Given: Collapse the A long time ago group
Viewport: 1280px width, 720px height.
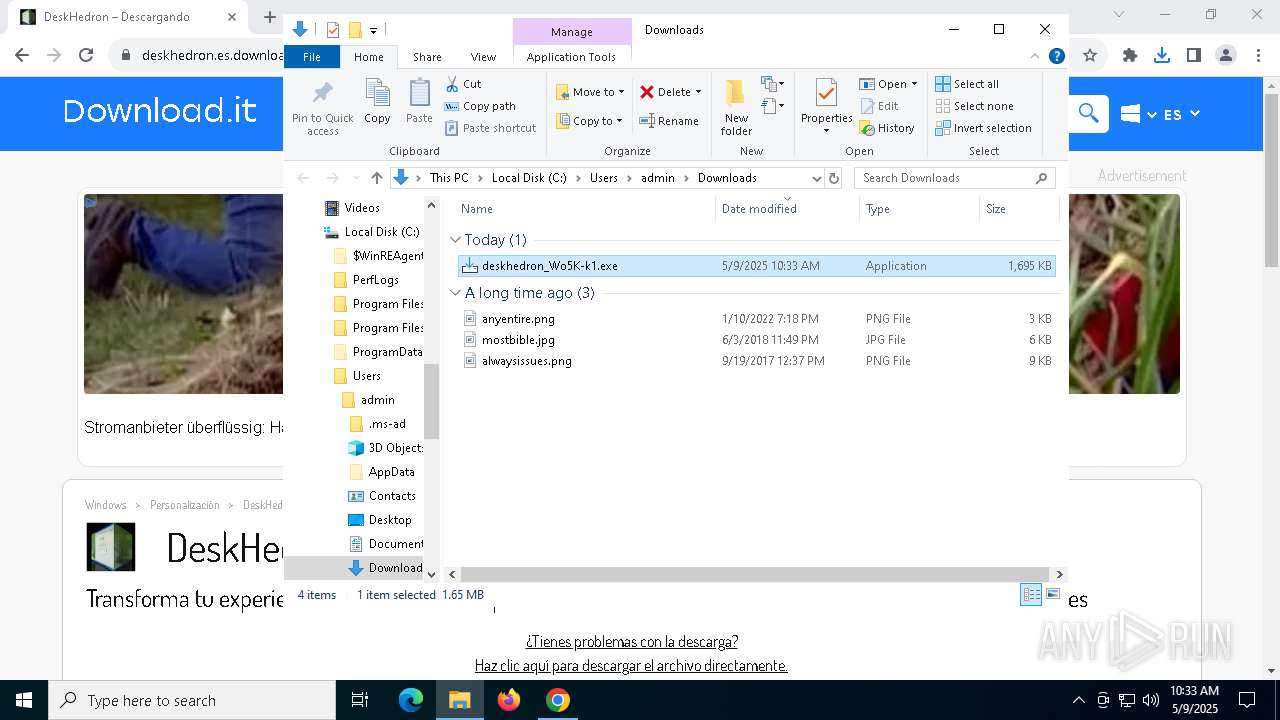Looking at the screenshot, I should (x=455, y=293).
